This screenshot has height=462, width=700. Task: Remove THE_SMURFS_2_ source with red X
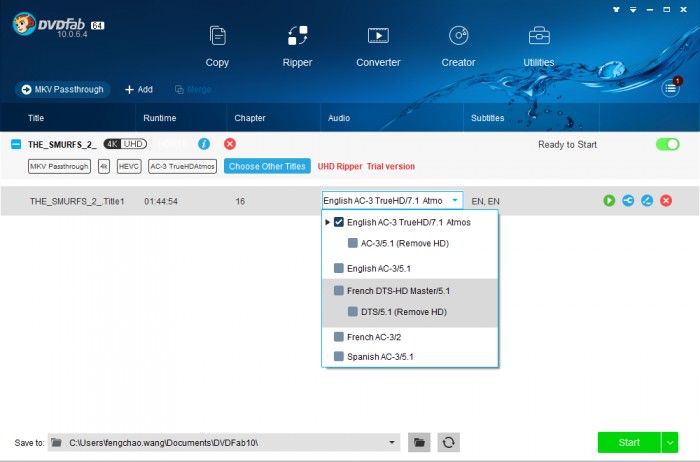(x=230, y=144)
